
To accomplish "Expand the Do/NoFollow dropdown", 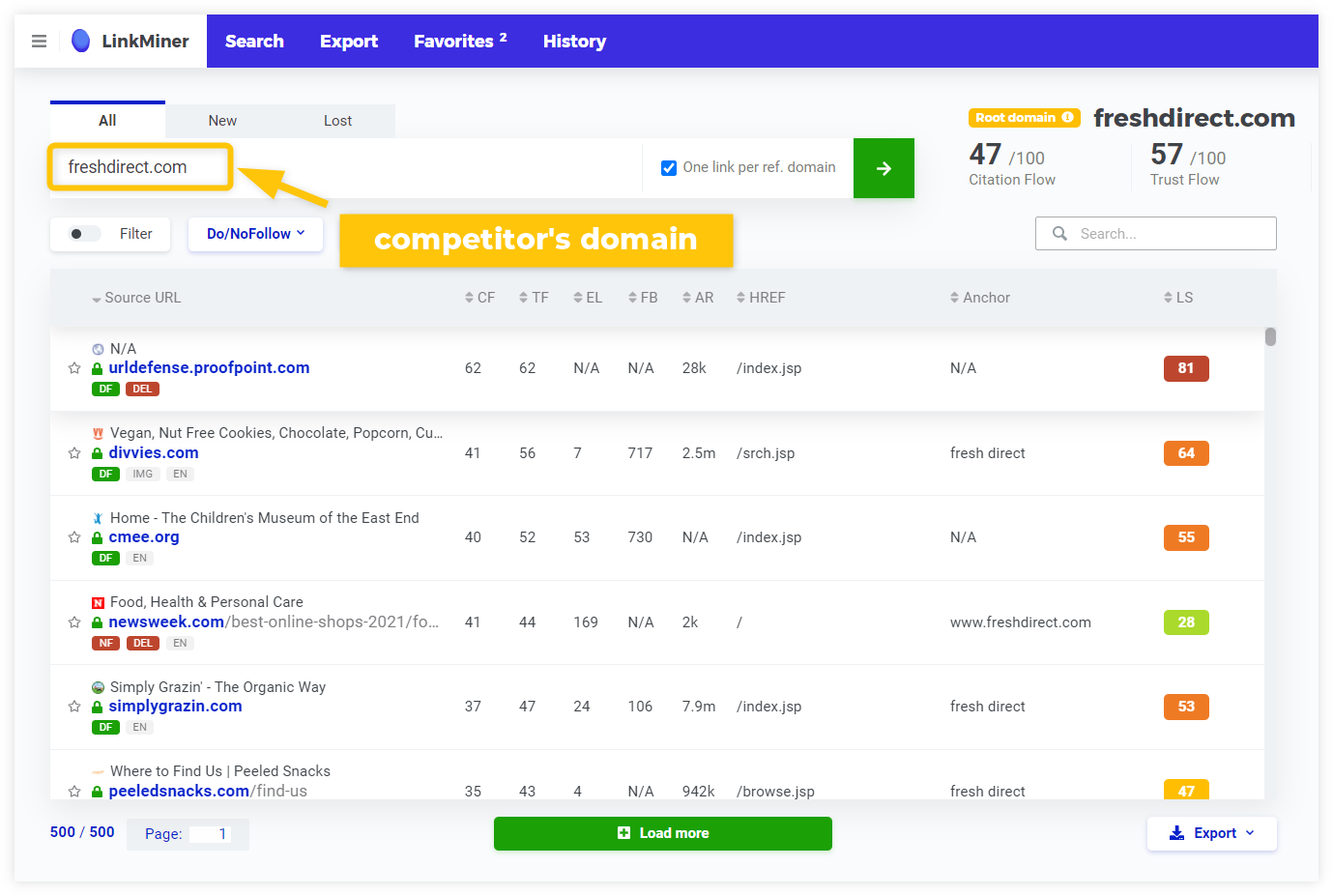I will click(255, 234).
